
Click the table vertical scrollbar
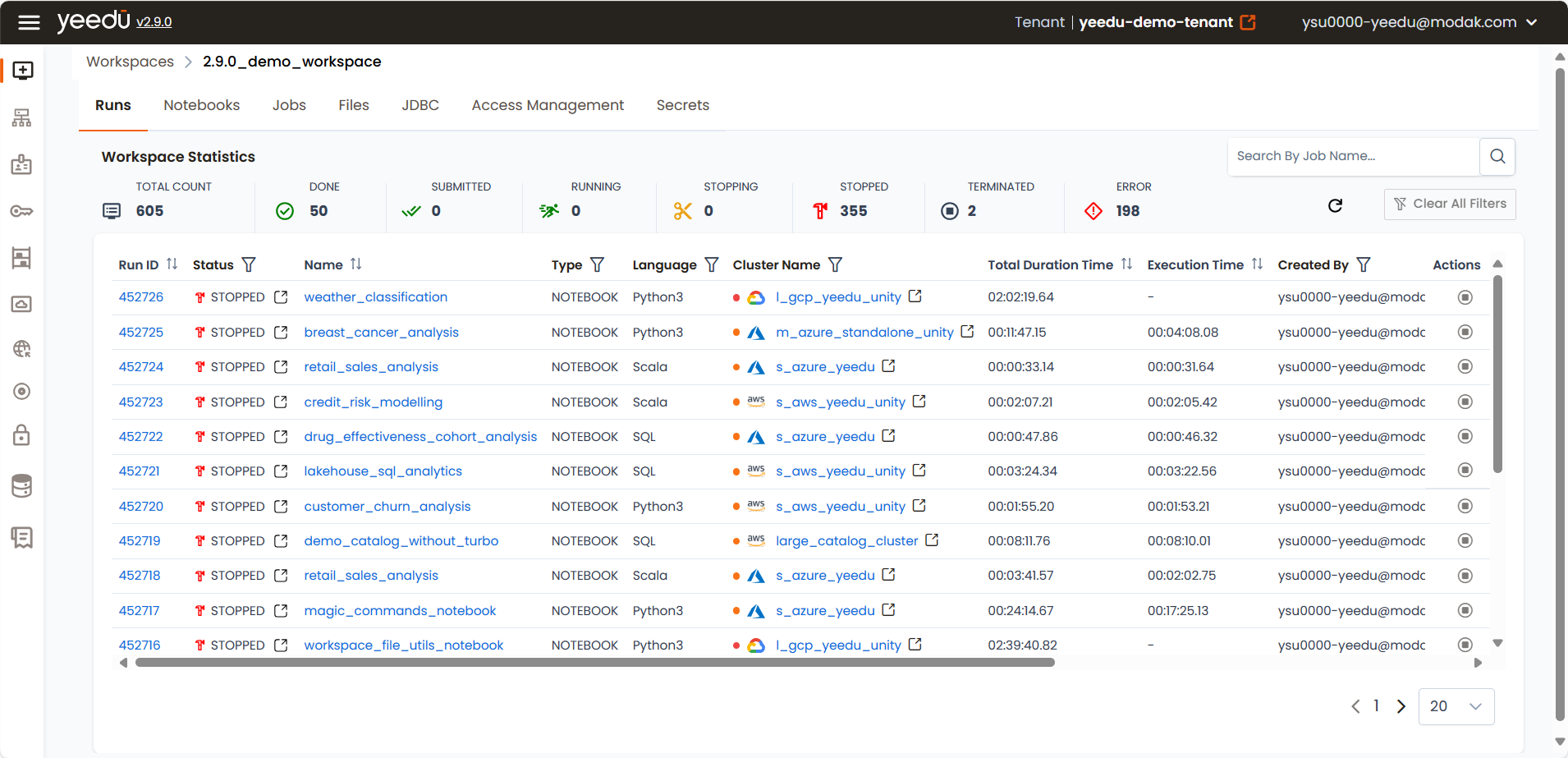click(1497, 374)
